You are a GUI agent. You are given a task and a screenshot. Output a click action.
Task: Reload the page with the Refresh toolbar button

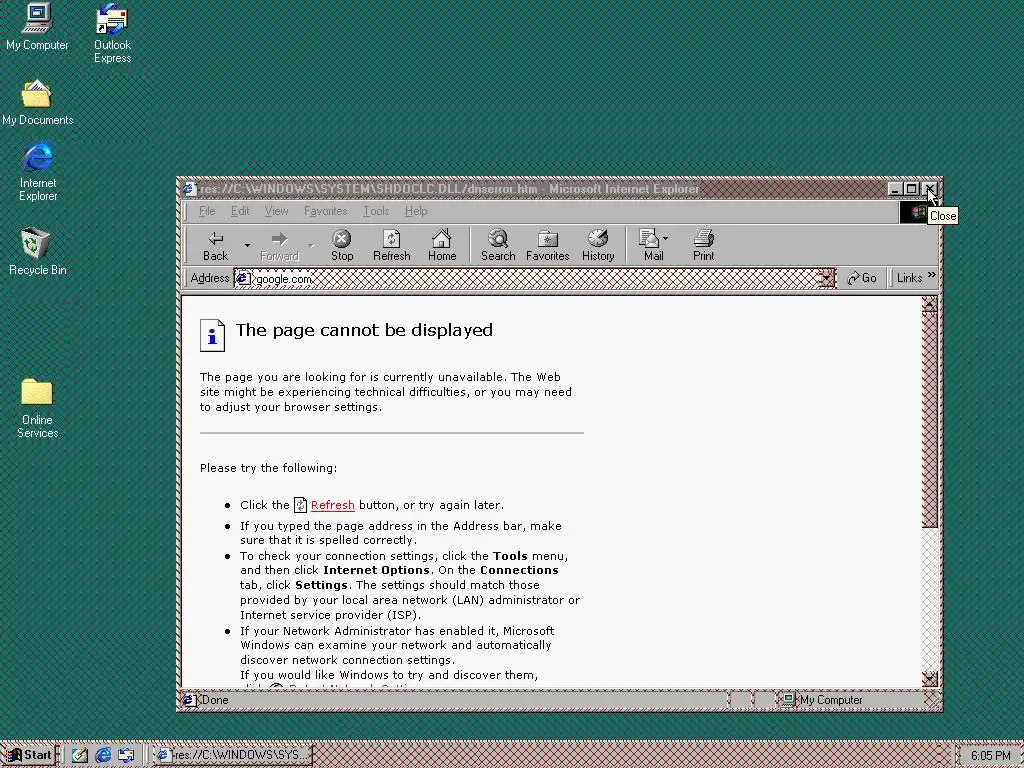pyautogui.click(x=391, y=246)
